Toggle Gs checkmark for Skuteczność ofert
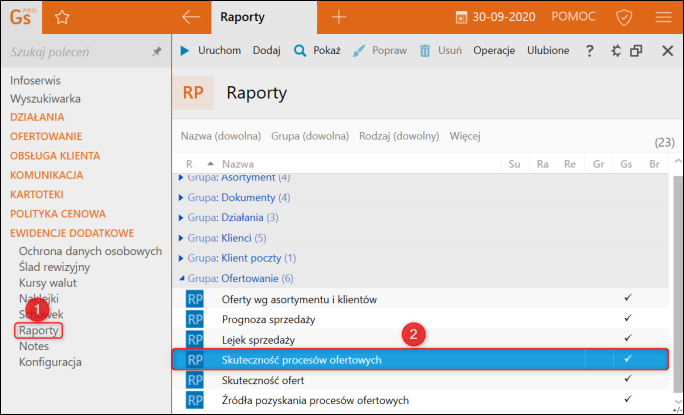The width and height of the screenshot is (684, 415). tap(627, 379)
